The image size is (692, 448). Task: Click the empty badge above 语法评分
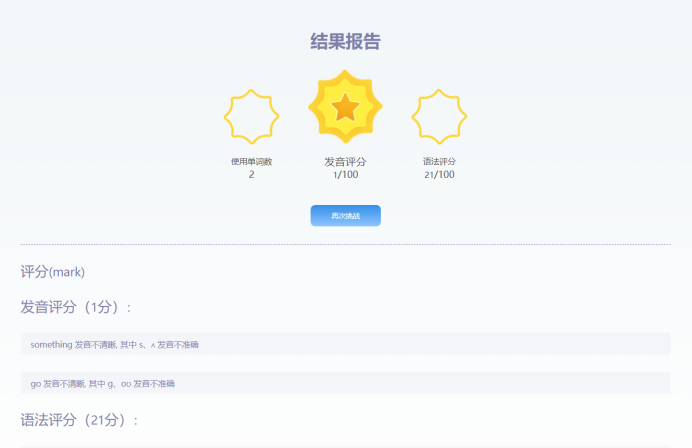click(x=439, y=117)
